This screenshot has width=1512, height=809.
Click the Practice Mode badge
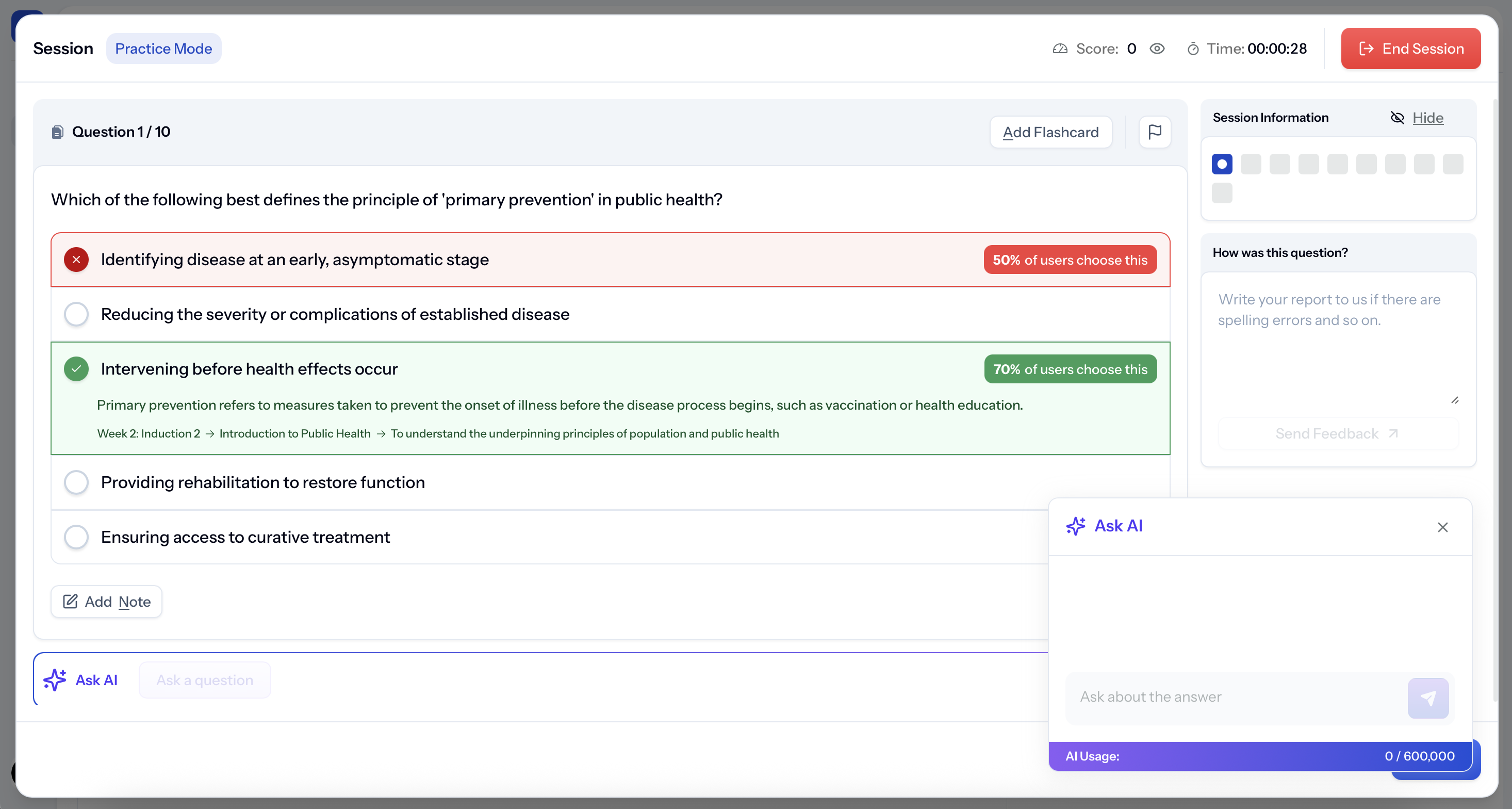(x=163, y=48)
